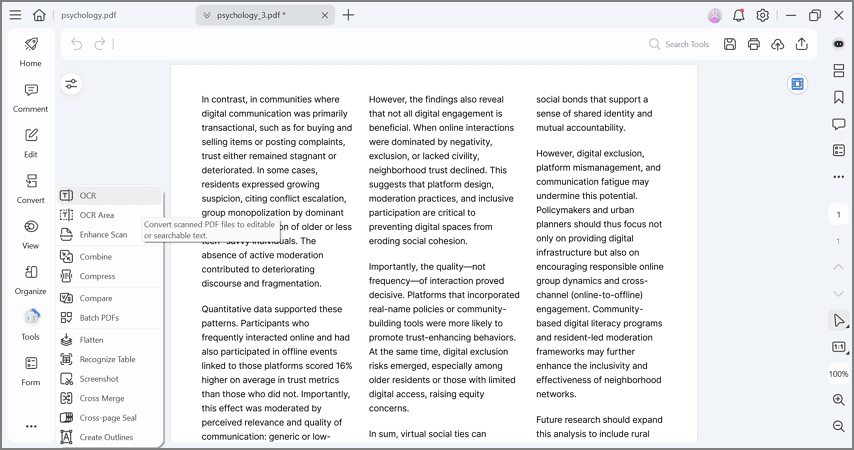Open the View sidebar section
Image resolution: width=854 pixels, height=450 pixels.
tap(30, 235)
